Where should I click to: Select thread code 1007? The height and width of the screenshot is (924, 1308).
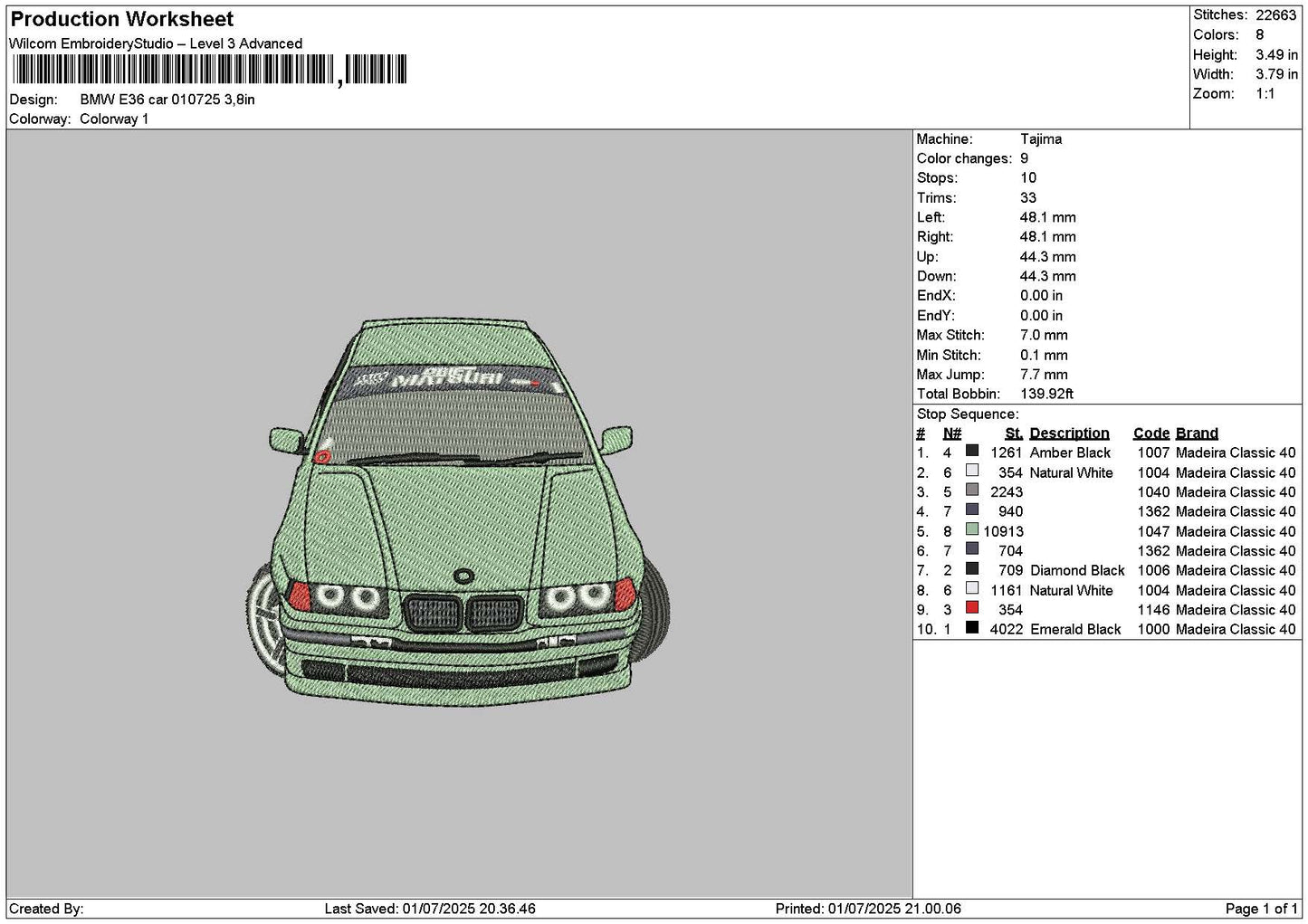(1153, 453)
